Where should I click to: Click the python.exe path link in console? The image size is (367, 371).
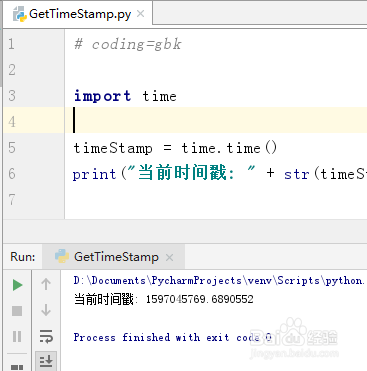[x=219, y=281]
